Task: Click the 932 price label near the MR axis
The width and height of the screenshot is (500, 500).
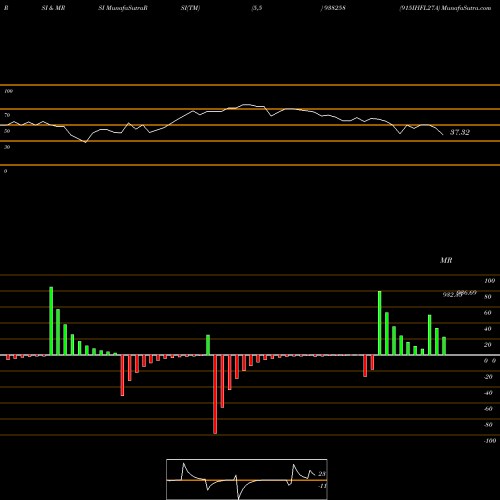Action: click(451, 295)
